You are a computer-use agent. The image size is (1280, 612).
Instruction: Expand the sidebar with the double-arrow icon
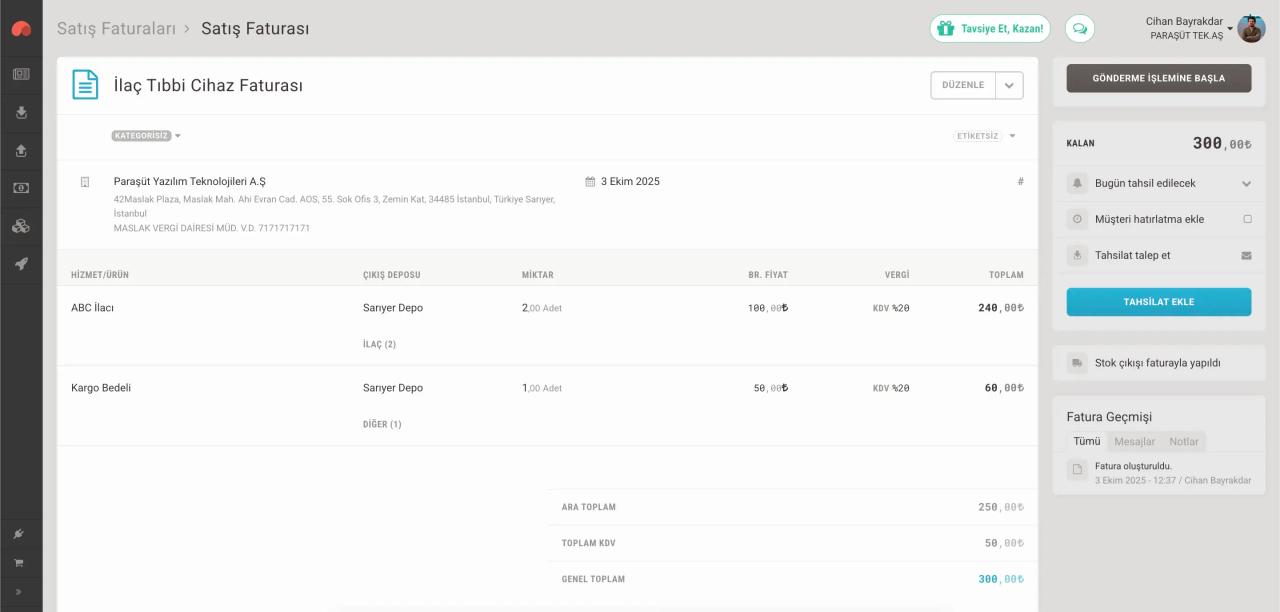(x=19, y=592)
